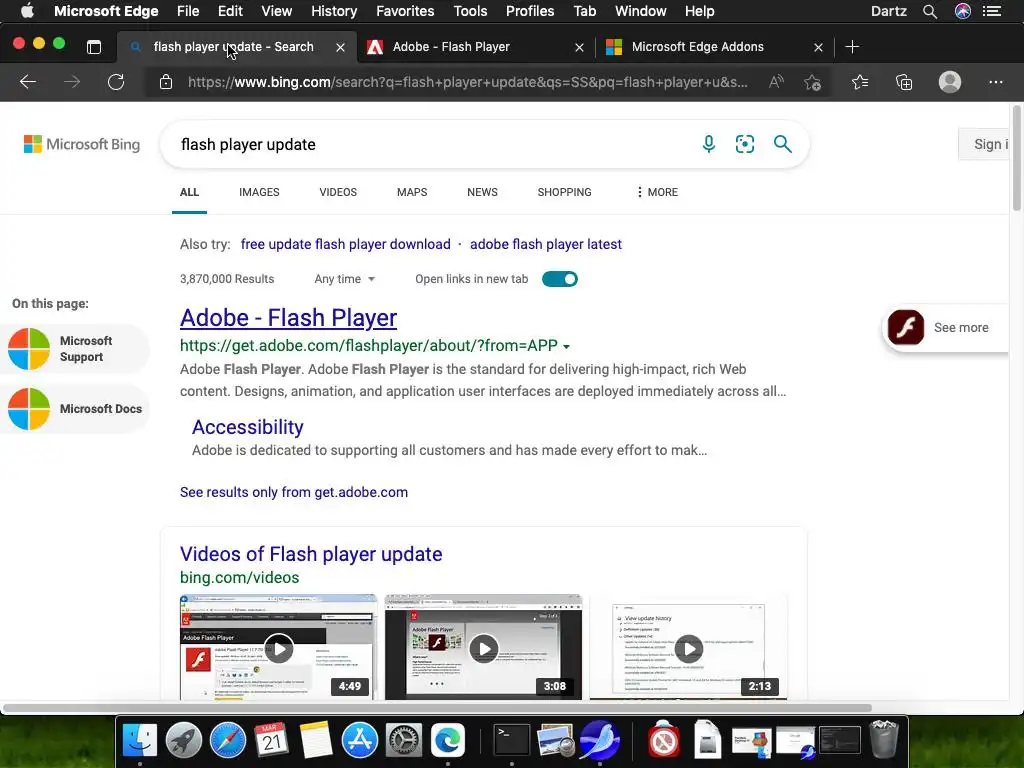Open a new tab with plus button
The image size is (1024, 768).
point(852,46)
